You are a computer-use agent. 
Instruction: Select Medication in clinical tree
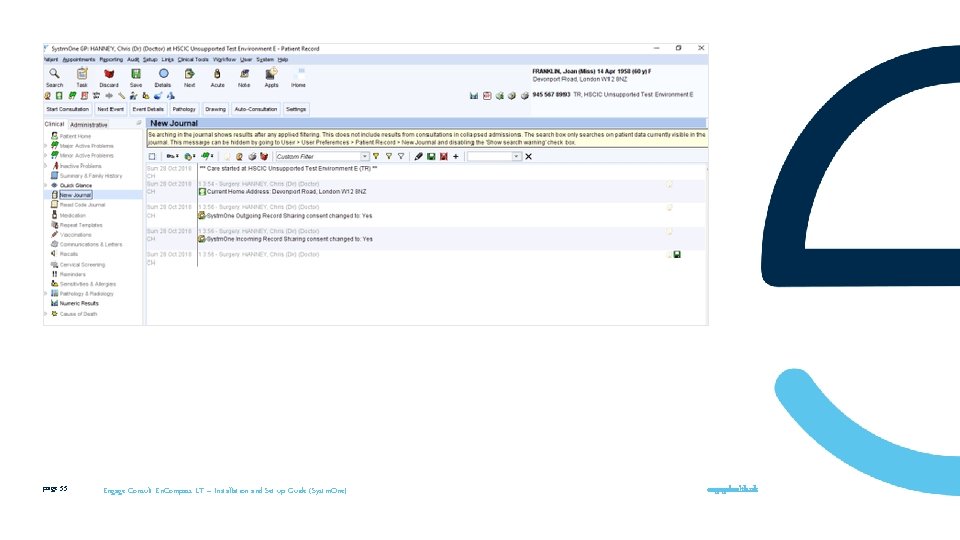(x=72, y=216)
